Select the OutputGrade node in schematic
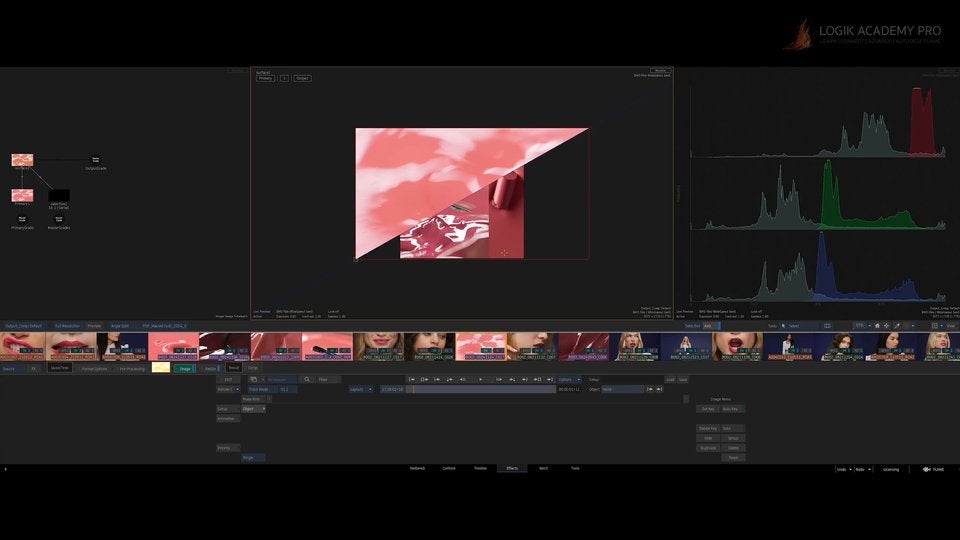The width and height of the screenshot is (960, 540). click(96, 160)
